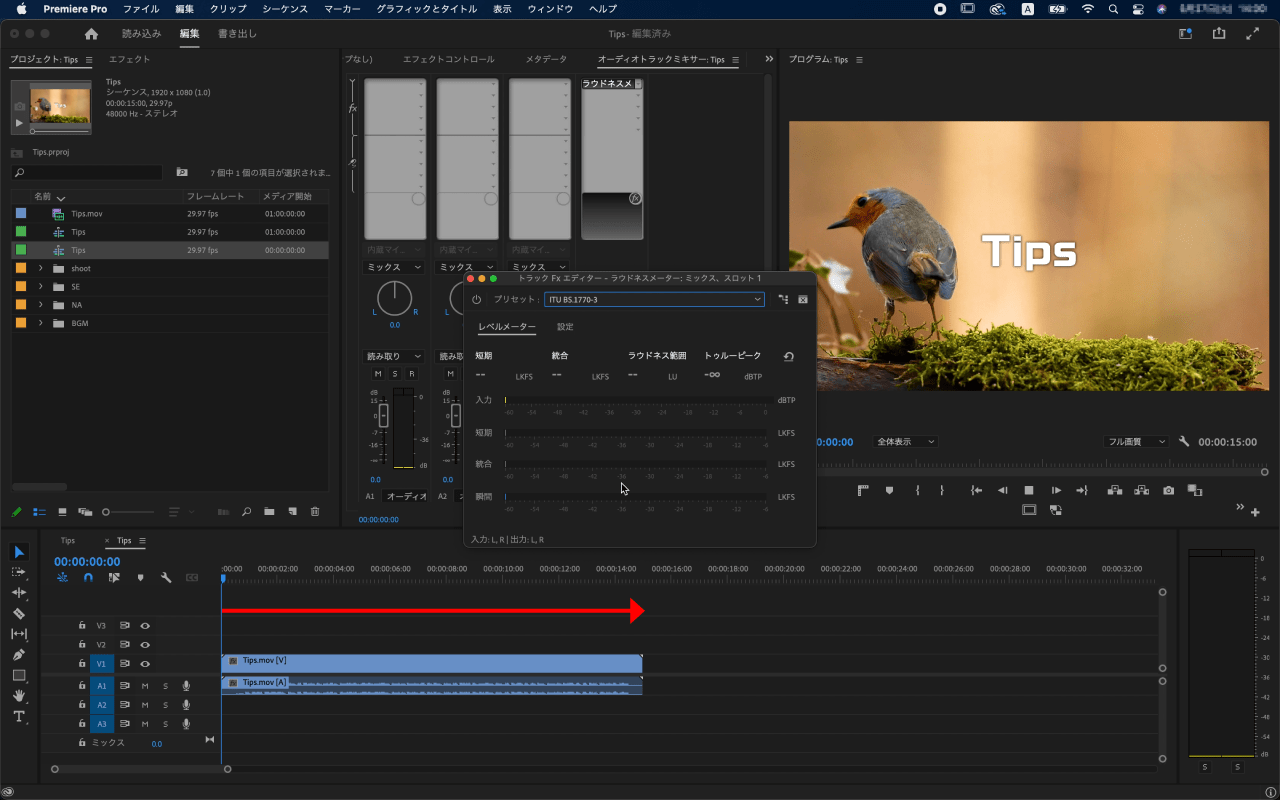
Task: Switch to エフェクトコントロール tab
Action: click(x=449, y=59)
